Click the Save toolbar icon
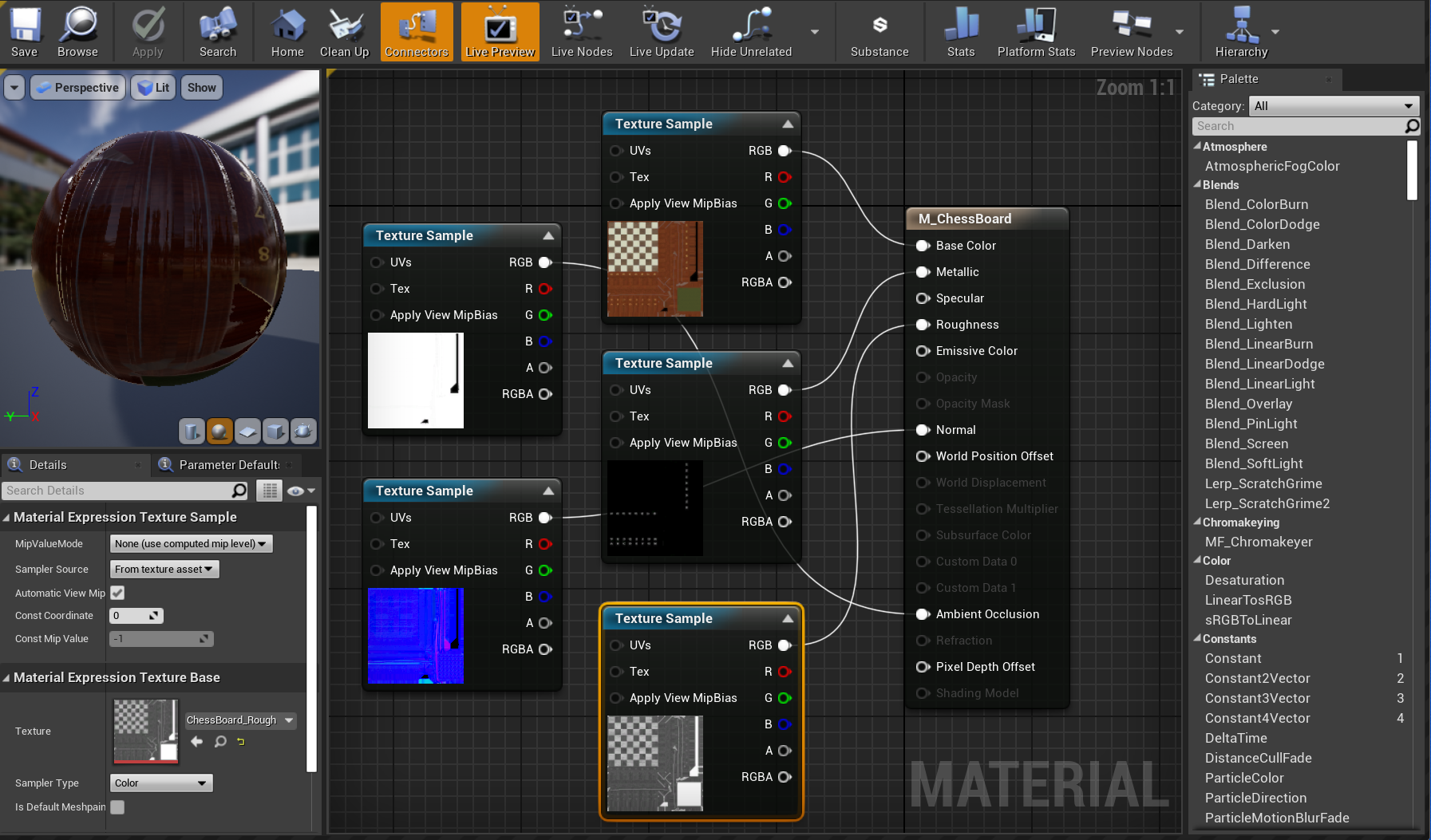 (25, 31)
